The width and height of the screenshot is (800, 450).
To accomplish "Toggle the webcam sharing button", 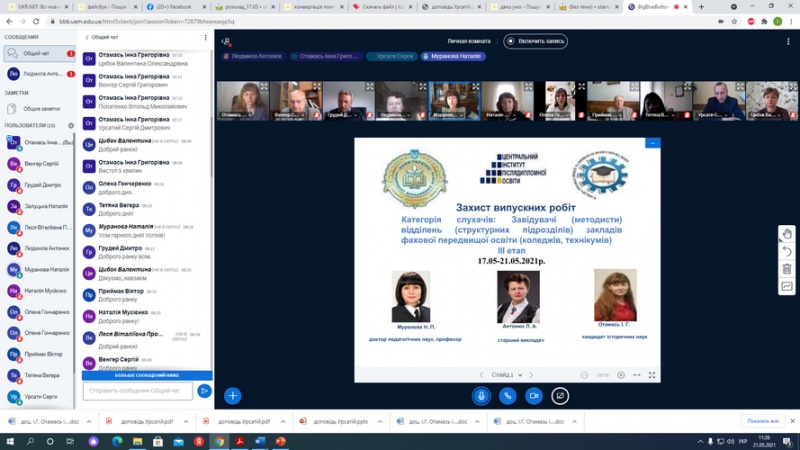I will (x=534, y=396).
